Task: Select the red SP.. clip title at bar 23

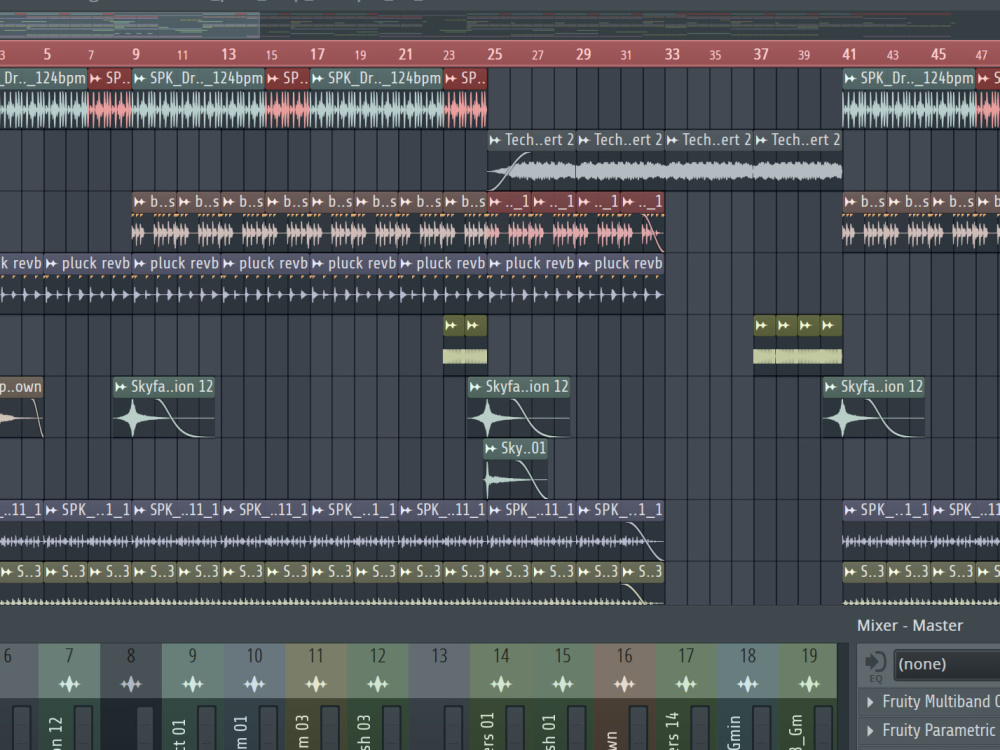Action: point(473,78)
